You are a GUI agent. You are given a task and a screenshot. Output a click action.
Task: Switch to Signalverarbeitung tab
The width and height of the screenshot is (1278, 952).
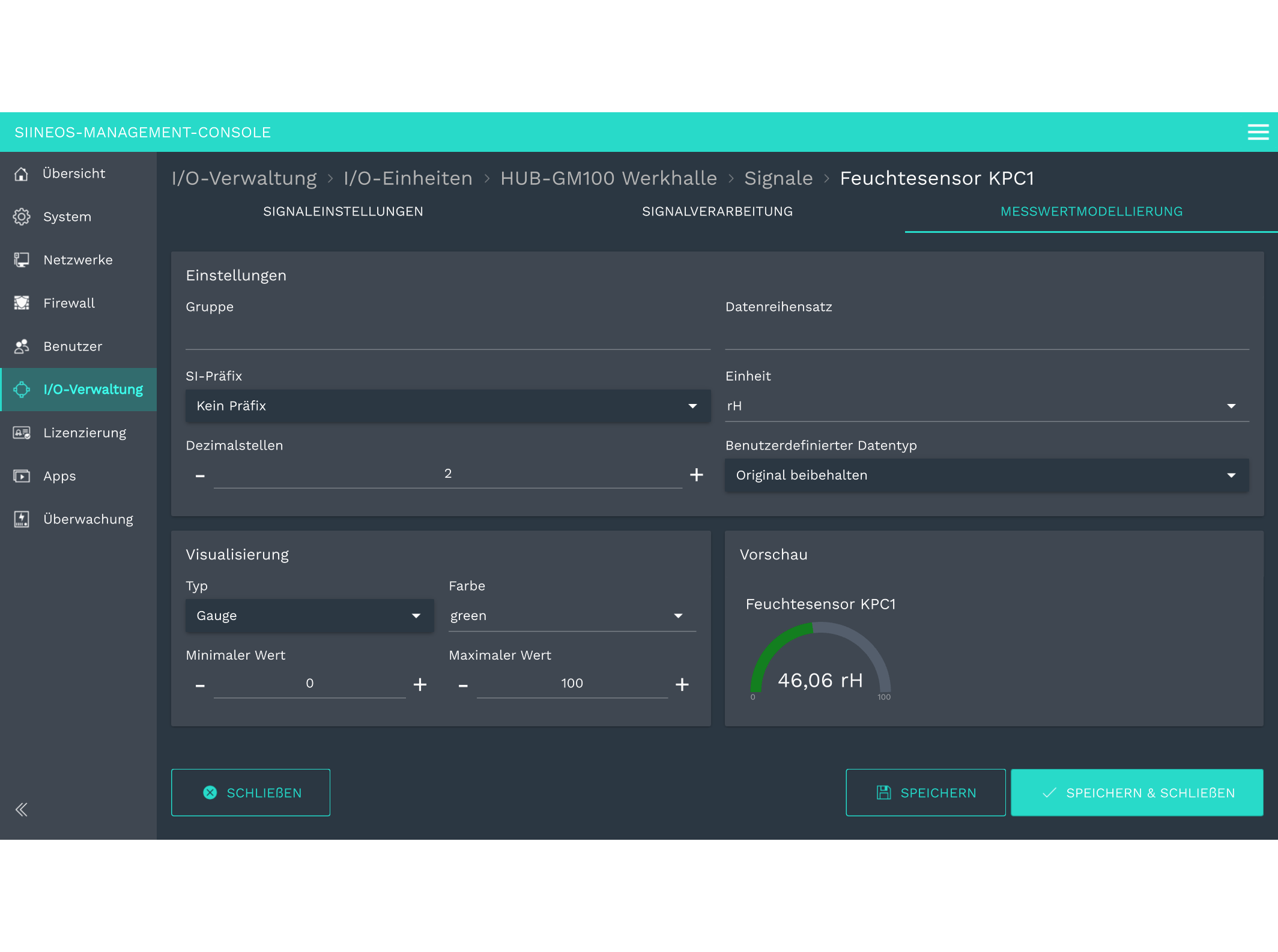[x=717, y=212]
